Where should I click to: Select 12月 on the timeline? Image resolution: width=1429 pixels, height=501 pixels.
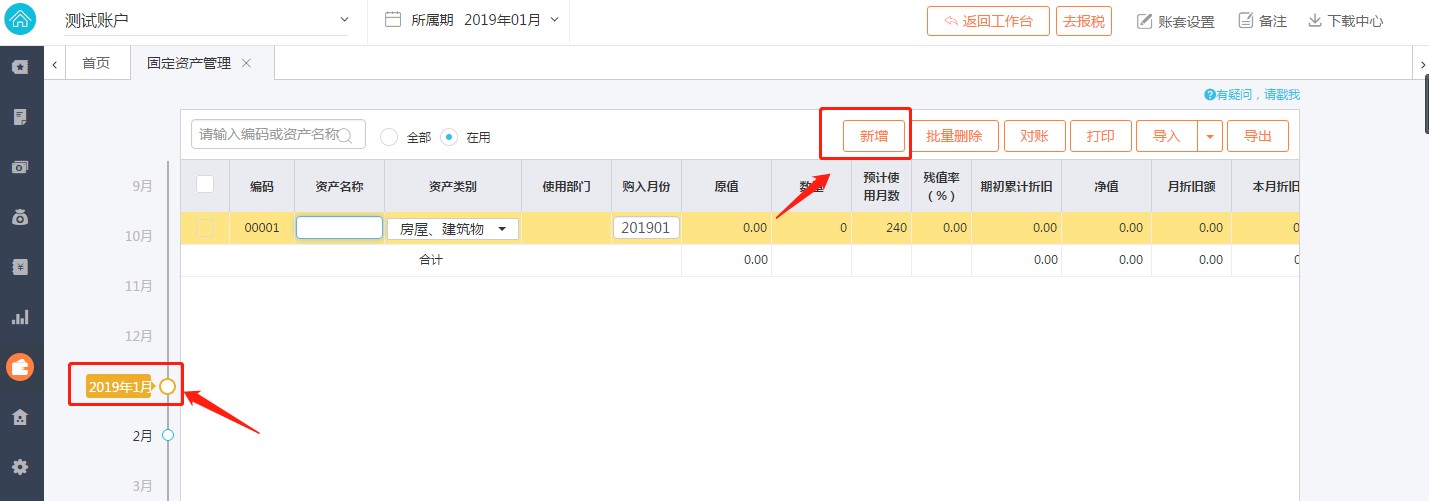click(139, 336)
